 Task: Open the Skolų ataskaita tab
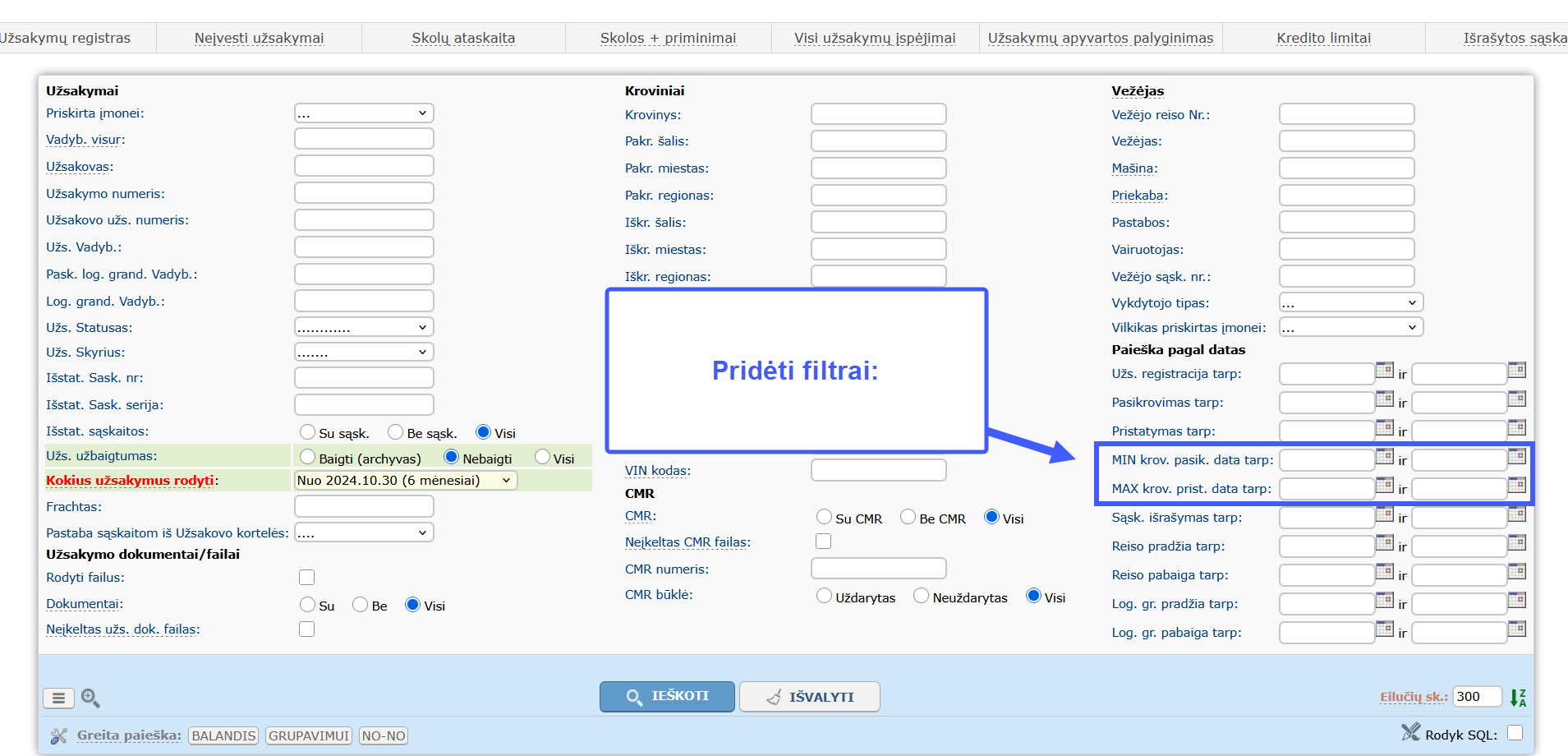(463, 38)
